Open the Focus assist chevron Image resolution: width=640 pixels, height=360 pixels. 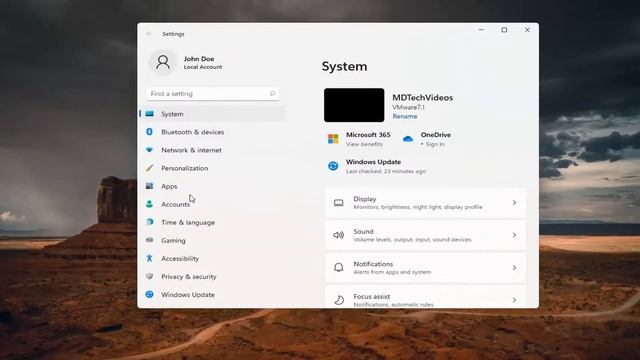[514, 300]
